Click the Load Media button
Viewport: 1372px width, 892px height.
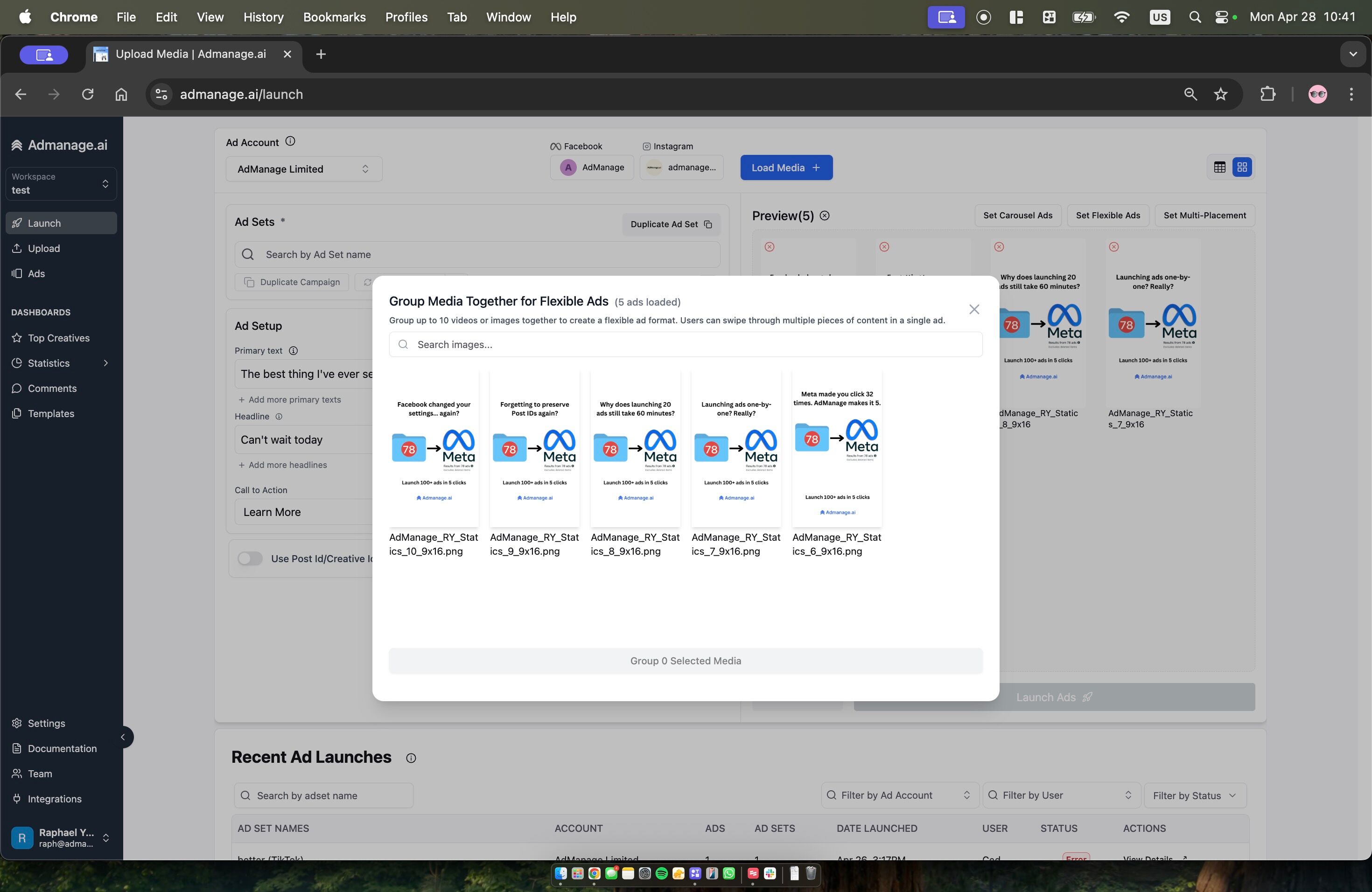click(786, 167)
